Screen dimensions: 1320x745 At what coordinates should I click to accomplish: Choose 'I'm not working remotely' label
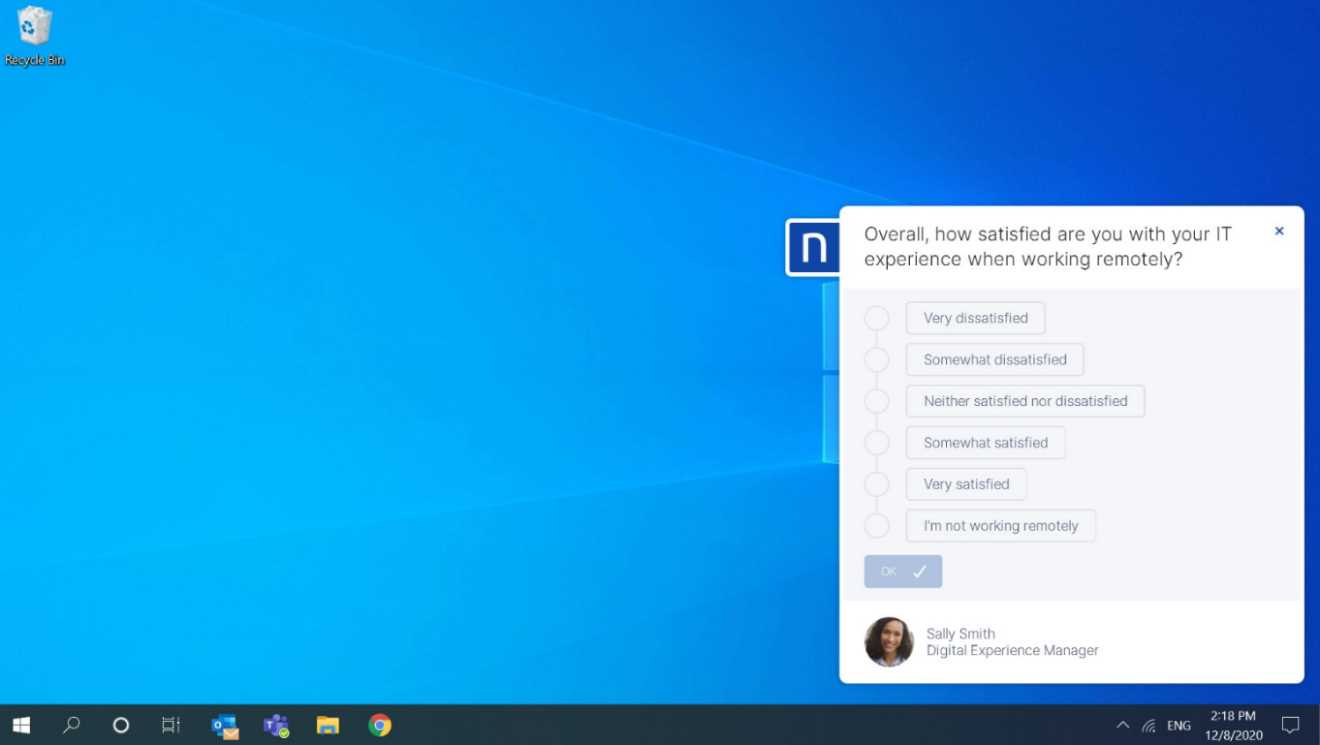click(1001, 526)
